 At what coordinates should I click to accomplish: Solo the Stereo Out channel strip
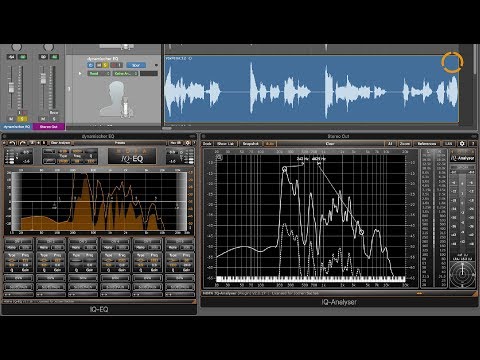click(x=54, y=119)
